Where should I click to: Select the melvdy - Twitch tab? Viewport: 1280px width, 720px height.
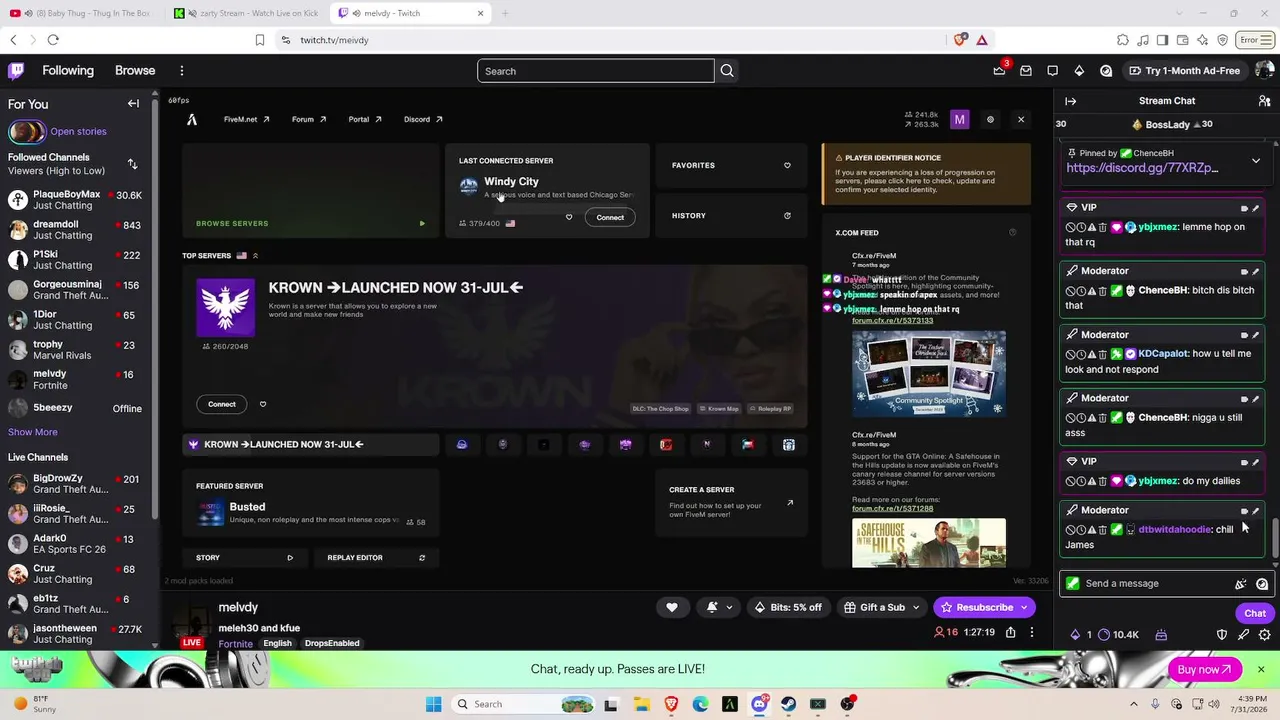click(410, 13)
